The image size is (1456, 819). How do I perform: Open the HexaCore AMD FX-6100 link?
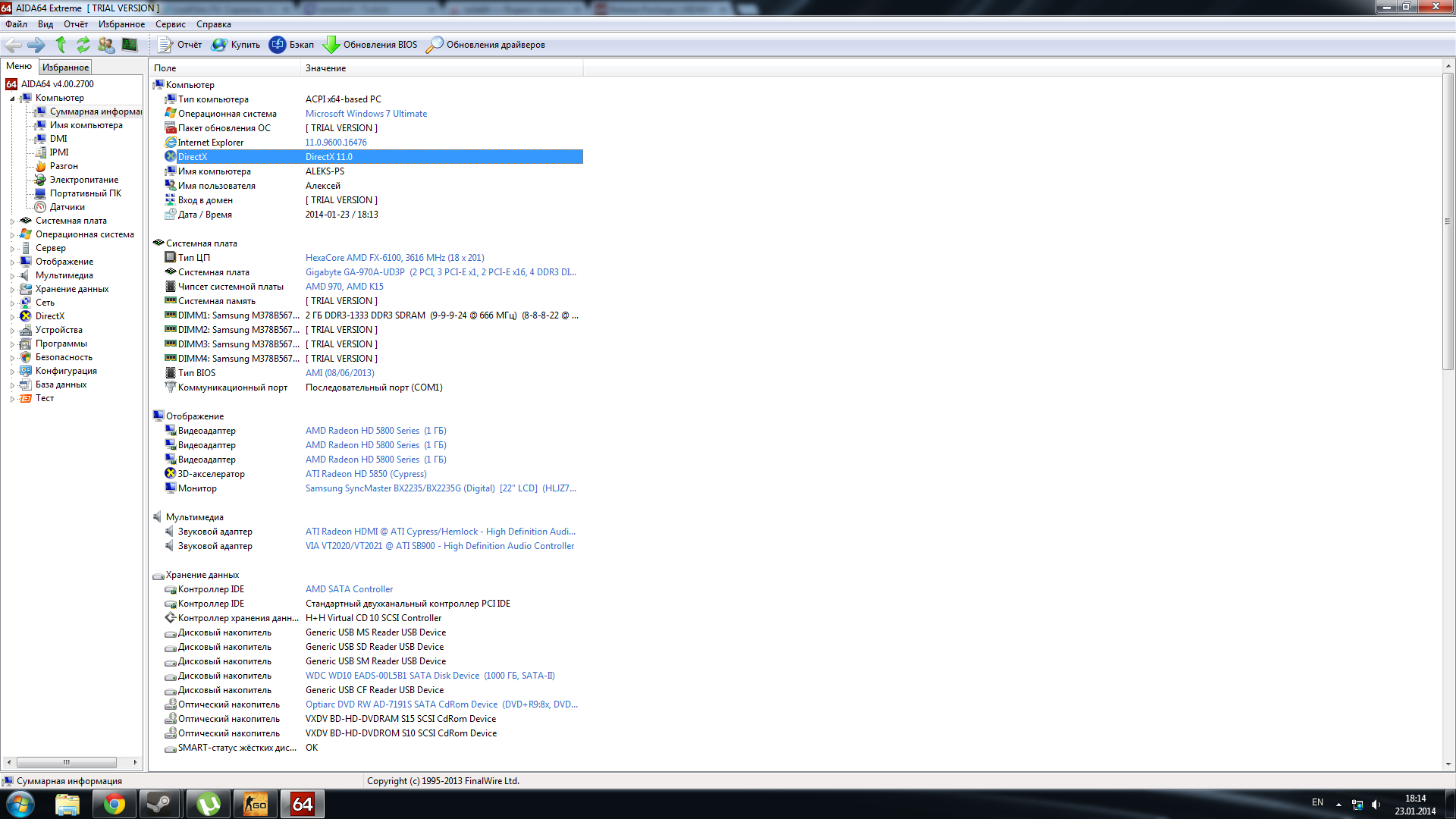pos(394,258)
